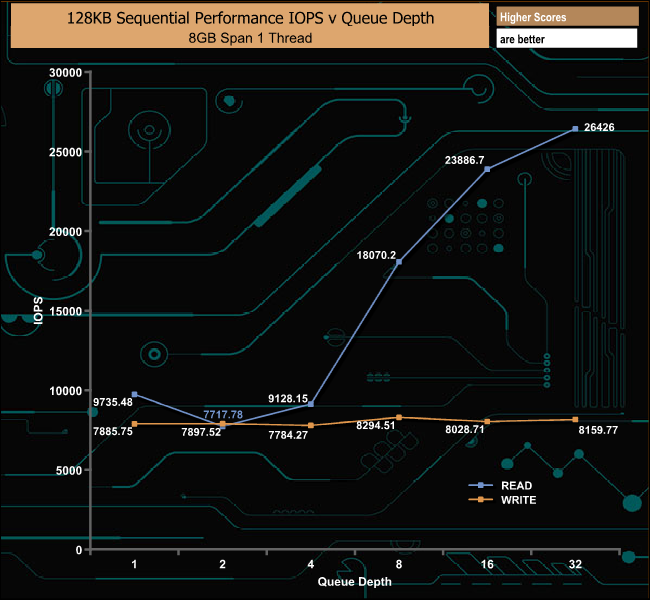Click the value label 18070.2
The image size is (650, 600).
point(376,255)
